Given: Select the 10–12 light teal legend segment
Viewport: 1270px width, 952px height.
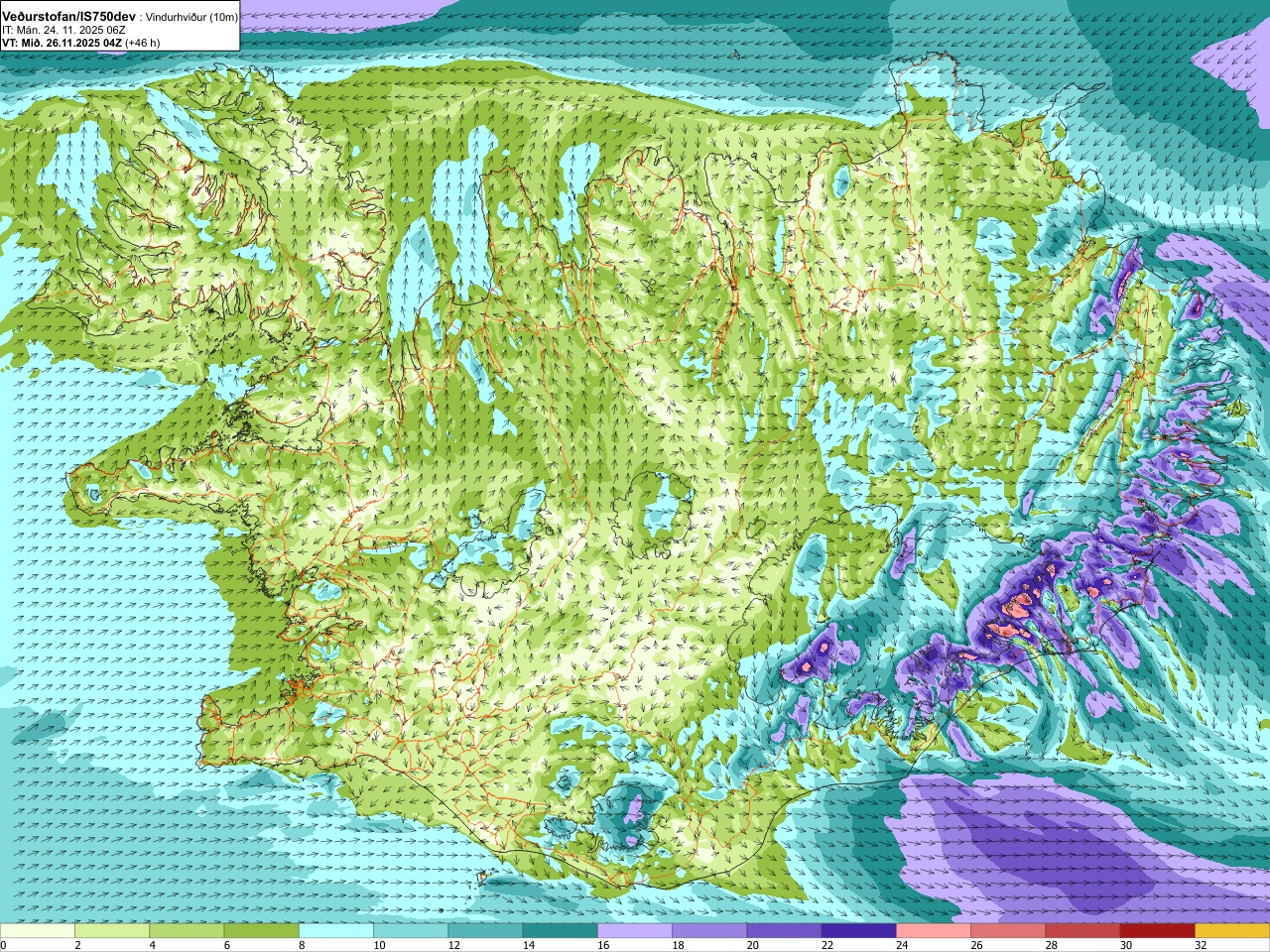Looking at the screenshot, I should pos(411,931).
